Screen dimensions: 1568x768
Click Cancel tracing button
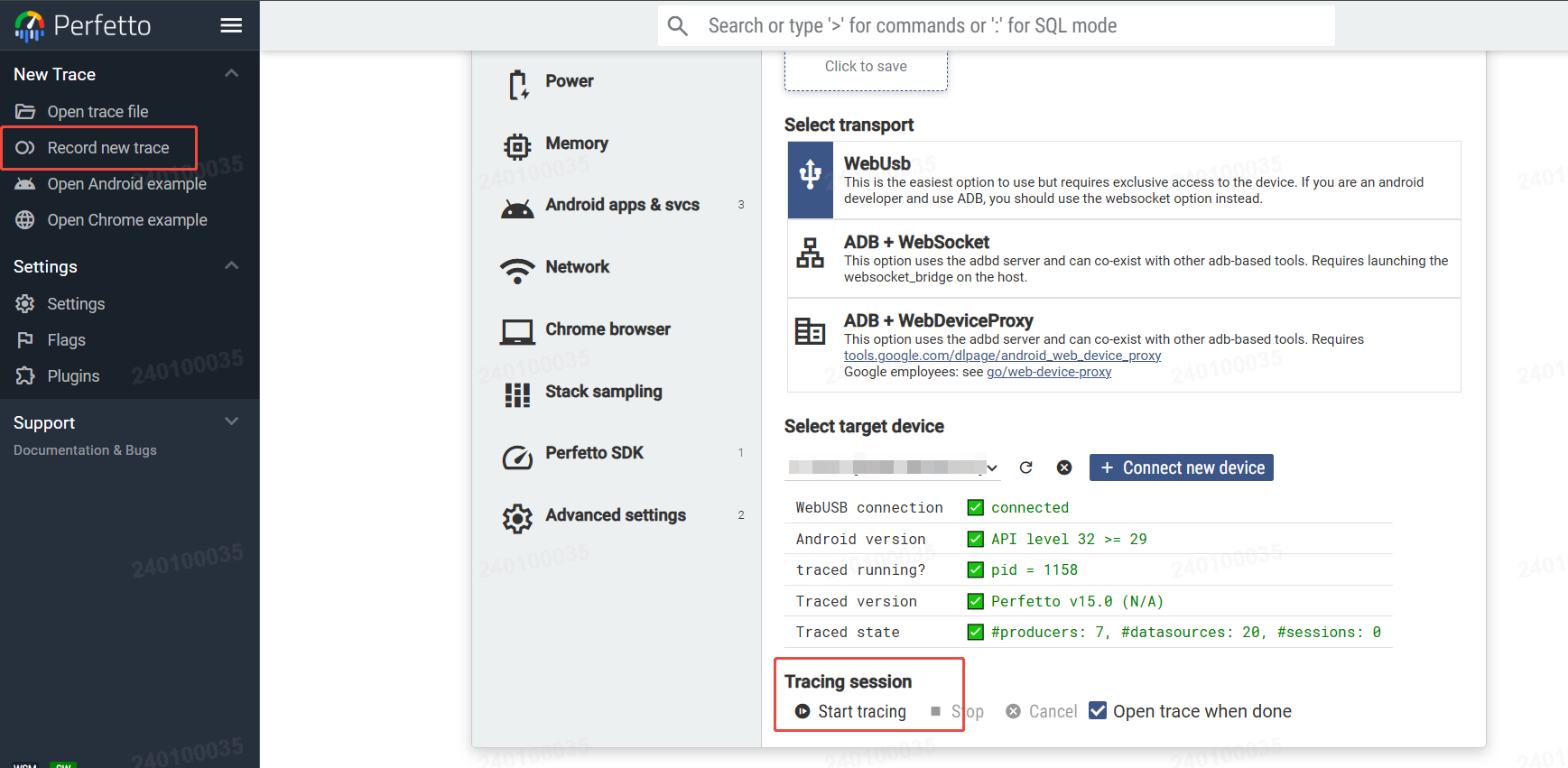tap(1042, 711)
